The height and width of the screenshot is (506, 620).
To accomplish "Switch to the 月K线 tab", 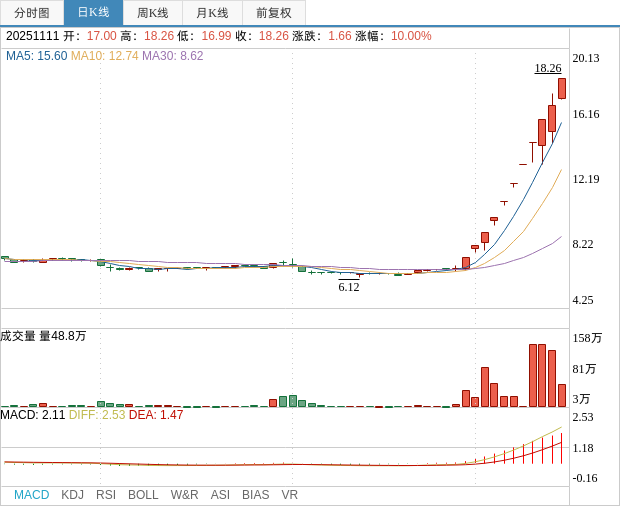I will point(212,13).
